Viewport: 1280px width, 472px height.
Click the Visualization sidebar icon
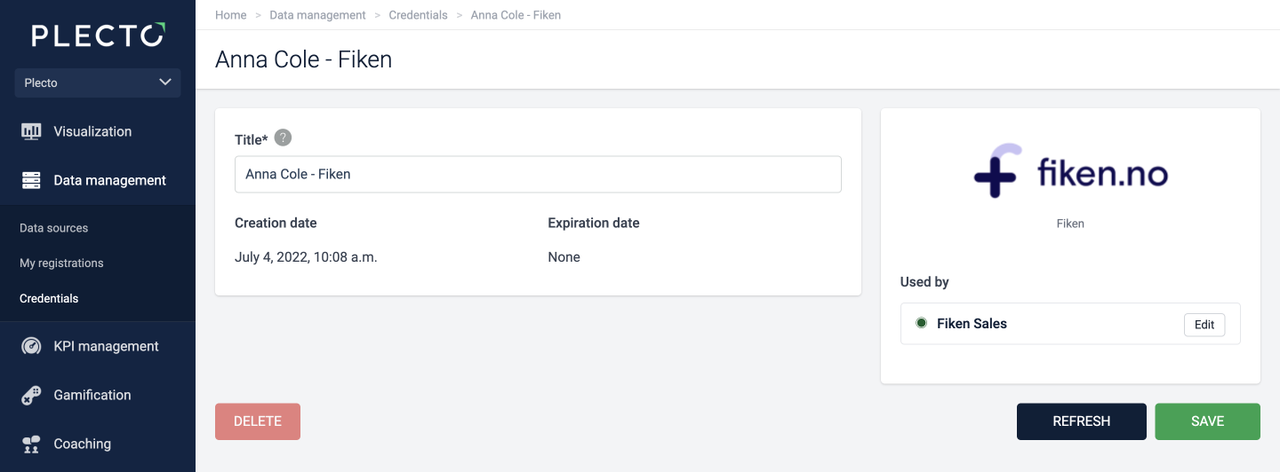pyautogui.click(x=31, y=132)
